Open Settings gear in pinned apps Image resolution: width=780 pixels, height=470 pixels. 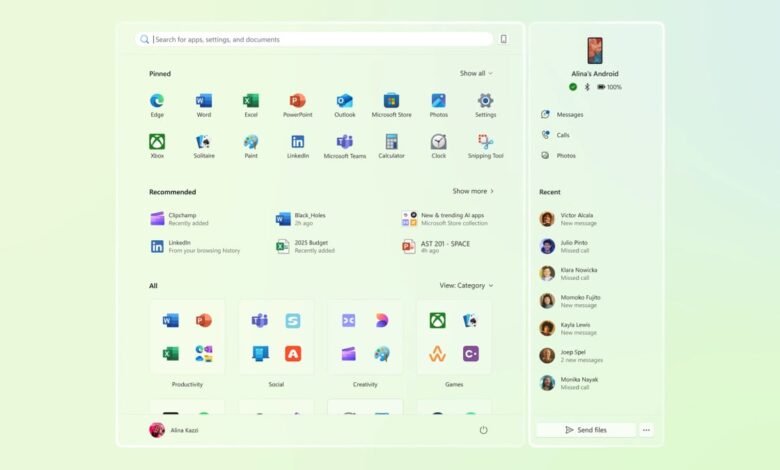tap(486, 104)
